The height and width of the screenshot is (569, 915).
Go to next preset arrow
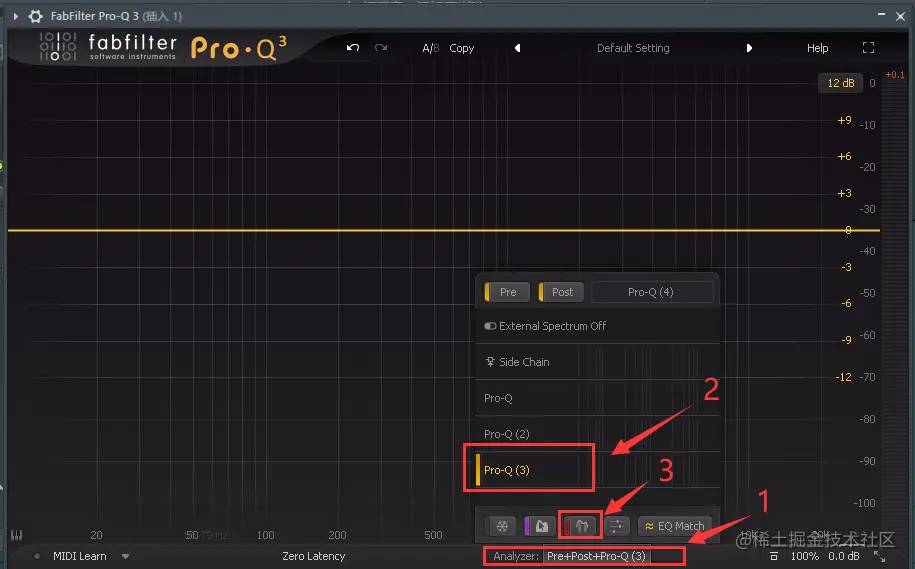point(749,48)
